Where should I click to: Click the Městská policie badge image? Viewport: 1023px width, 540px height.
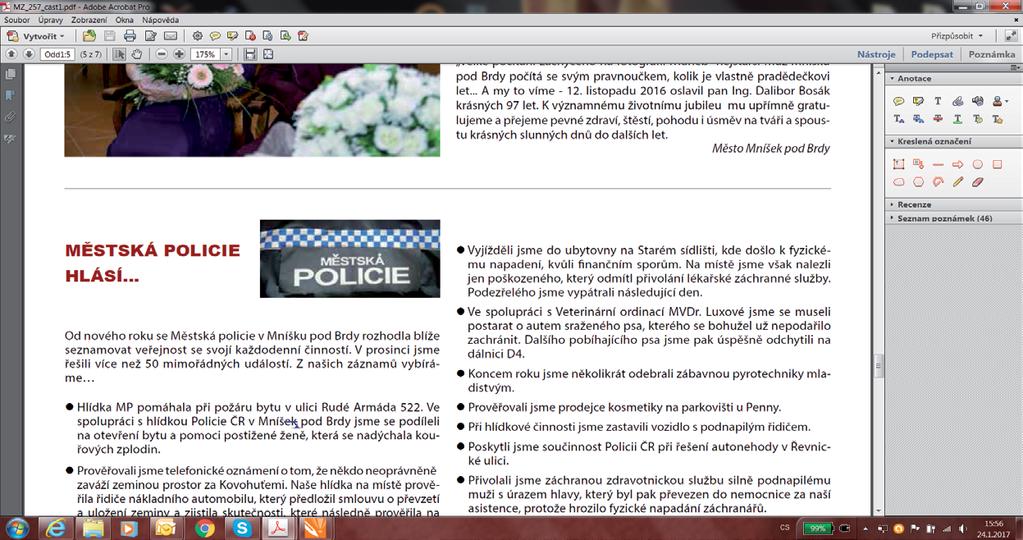(x=350, y=258)
